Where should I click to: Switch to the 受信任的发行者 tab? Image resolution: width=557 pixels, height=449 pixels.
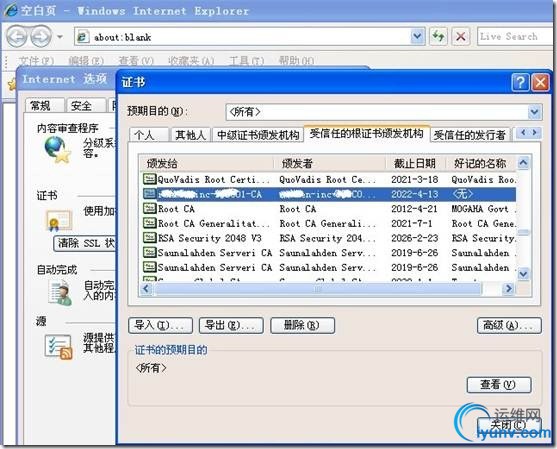pos(470,135)
